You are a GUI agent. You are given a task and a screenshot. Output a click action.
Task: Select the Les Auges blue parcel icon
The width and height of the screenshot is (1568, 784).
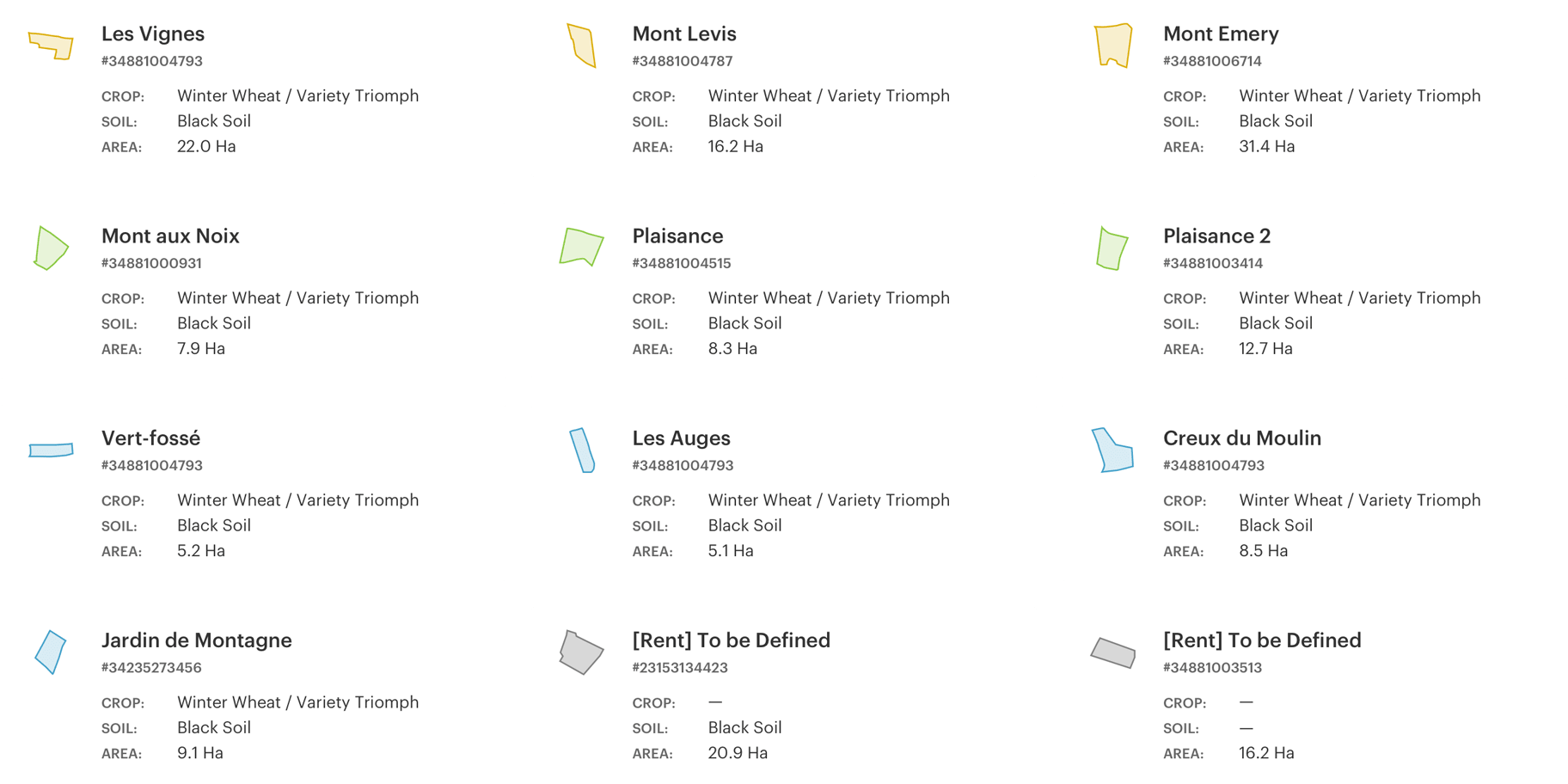[582, 450]
